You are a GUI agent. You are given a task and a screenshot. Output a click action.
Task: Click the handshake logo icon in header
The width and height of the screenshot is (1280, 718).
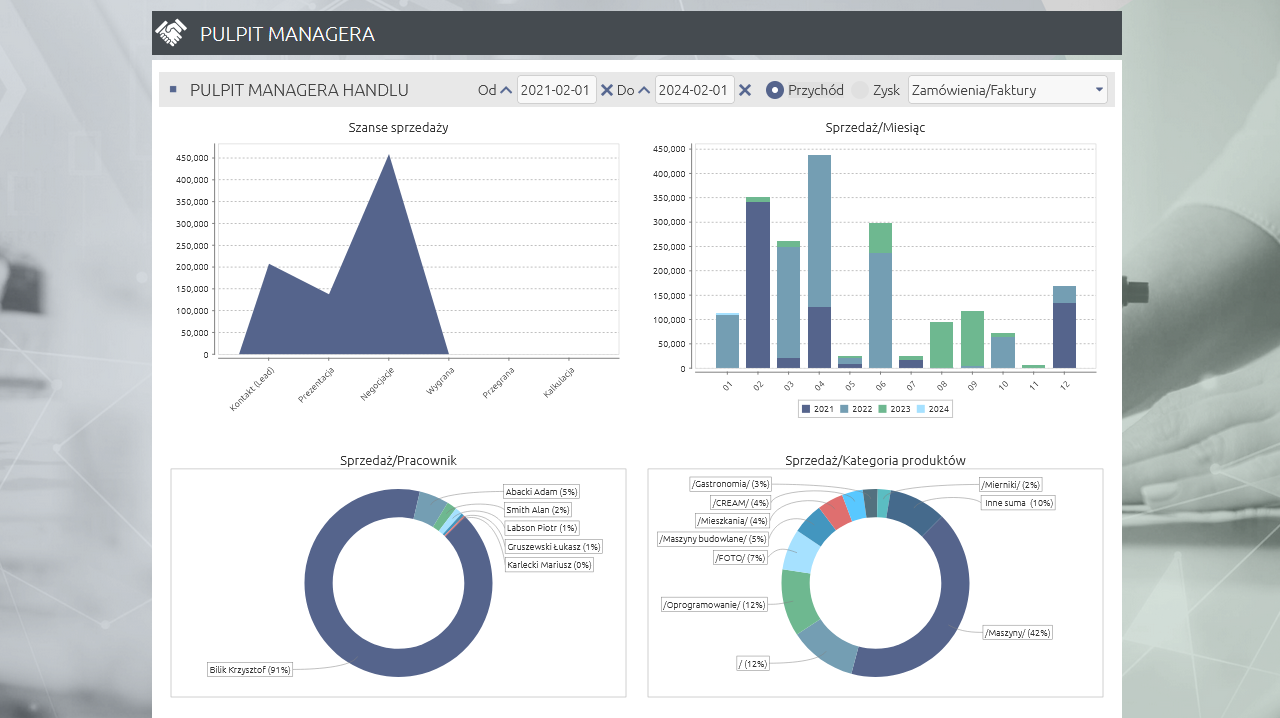tap(171, 34)
